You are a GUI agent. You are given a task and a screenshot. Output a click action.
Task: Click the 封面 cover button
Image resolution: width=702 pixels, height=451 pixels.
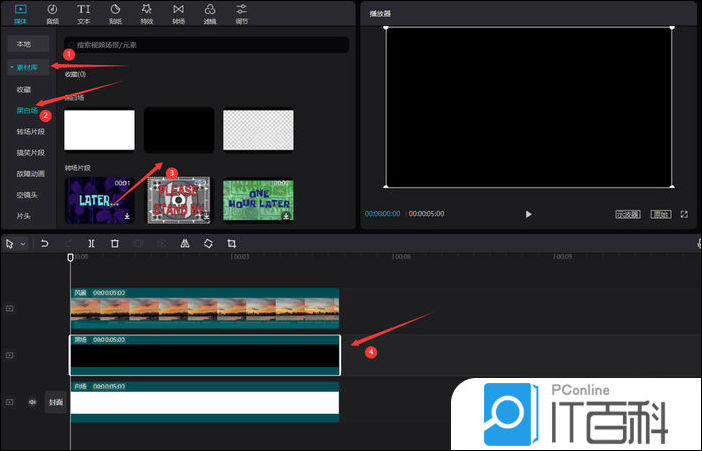(56, 402)
